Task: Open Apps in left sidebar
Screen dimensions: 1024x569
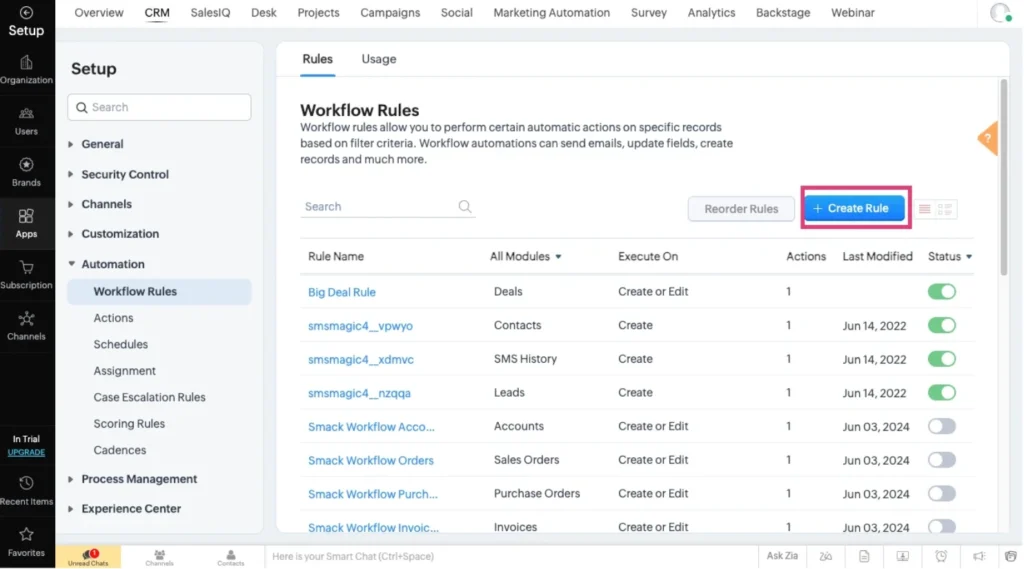Action: click(x=26, y=223)
